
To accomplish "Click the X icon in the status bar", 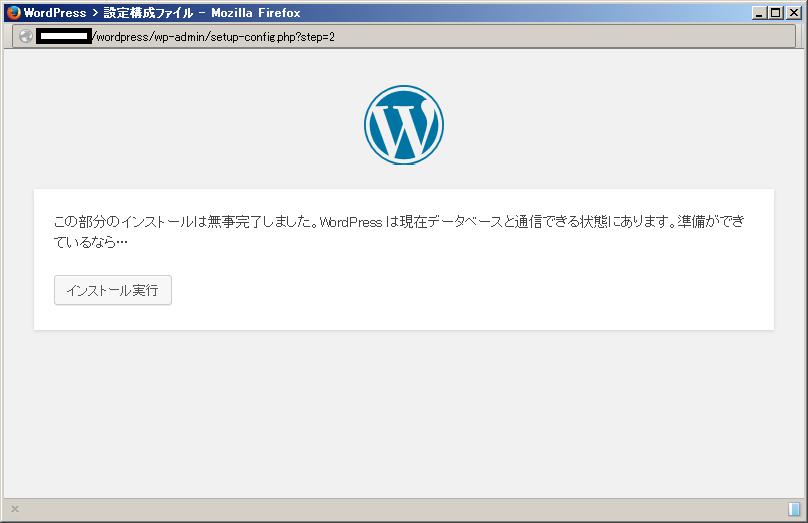I will 15,509.
